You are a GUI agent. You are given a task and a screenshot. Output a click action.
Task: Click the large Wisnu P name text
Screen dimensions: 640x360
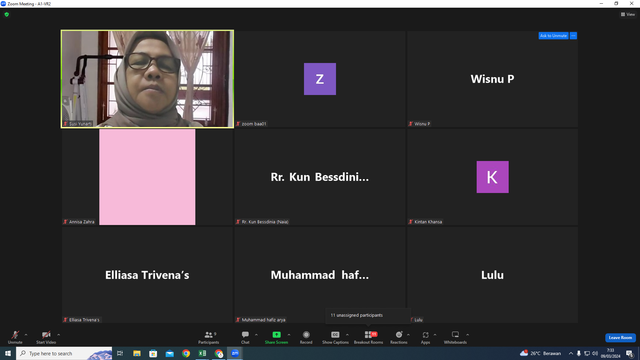pos(492,79)
